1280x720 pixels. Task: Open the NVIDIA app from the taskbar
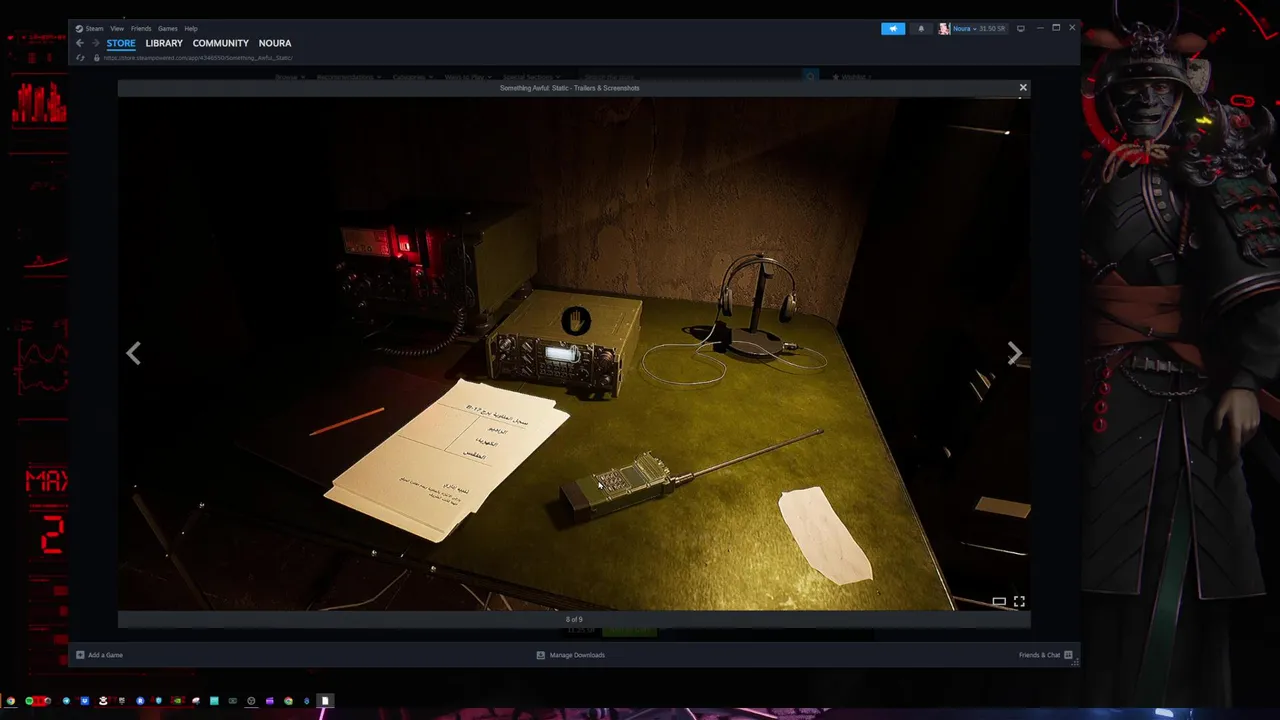tap(177, 701)
